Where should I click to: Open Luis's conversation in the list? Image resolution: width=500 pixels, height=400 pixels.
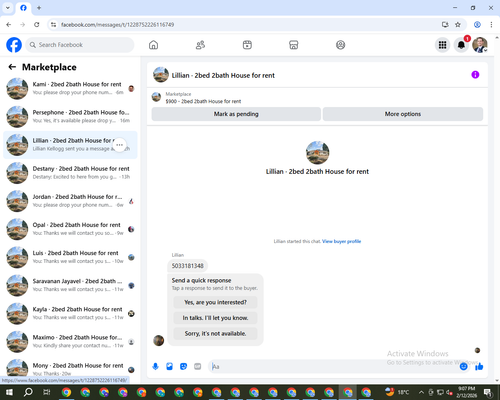pyautogui.click(x=70, y=257)
